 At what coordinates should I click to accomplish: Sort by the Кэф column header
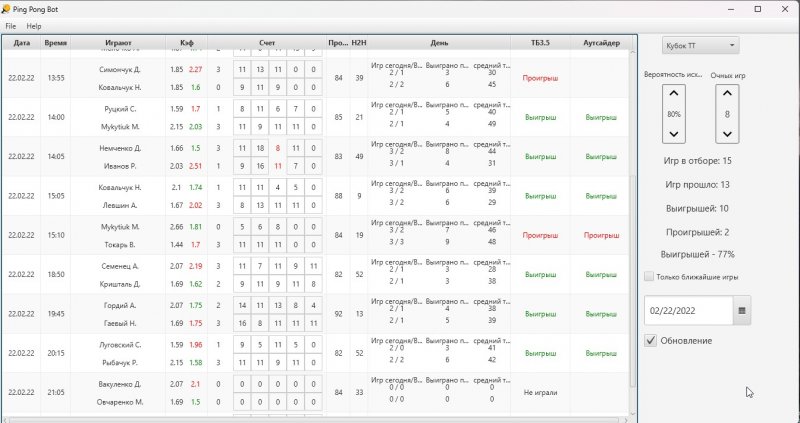pos(186,43)
